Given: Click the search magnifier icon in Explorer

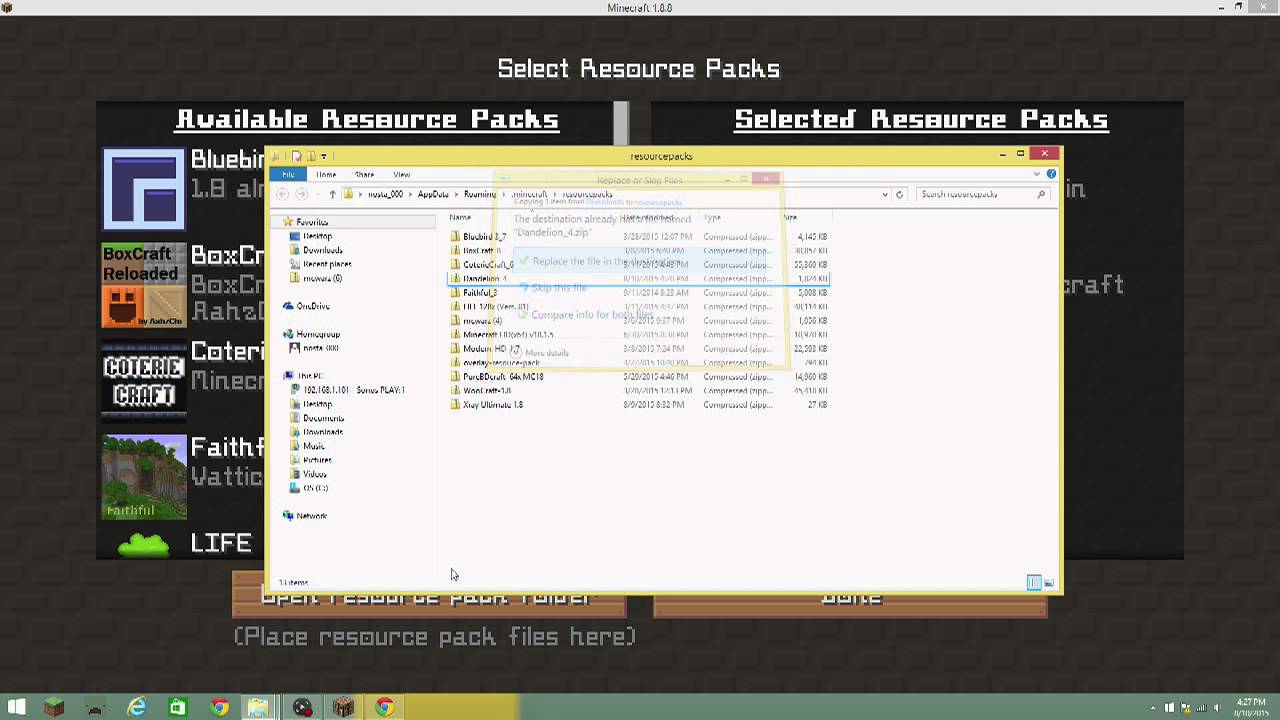Looking at the screenshot, I should [x=1041, y=194].
